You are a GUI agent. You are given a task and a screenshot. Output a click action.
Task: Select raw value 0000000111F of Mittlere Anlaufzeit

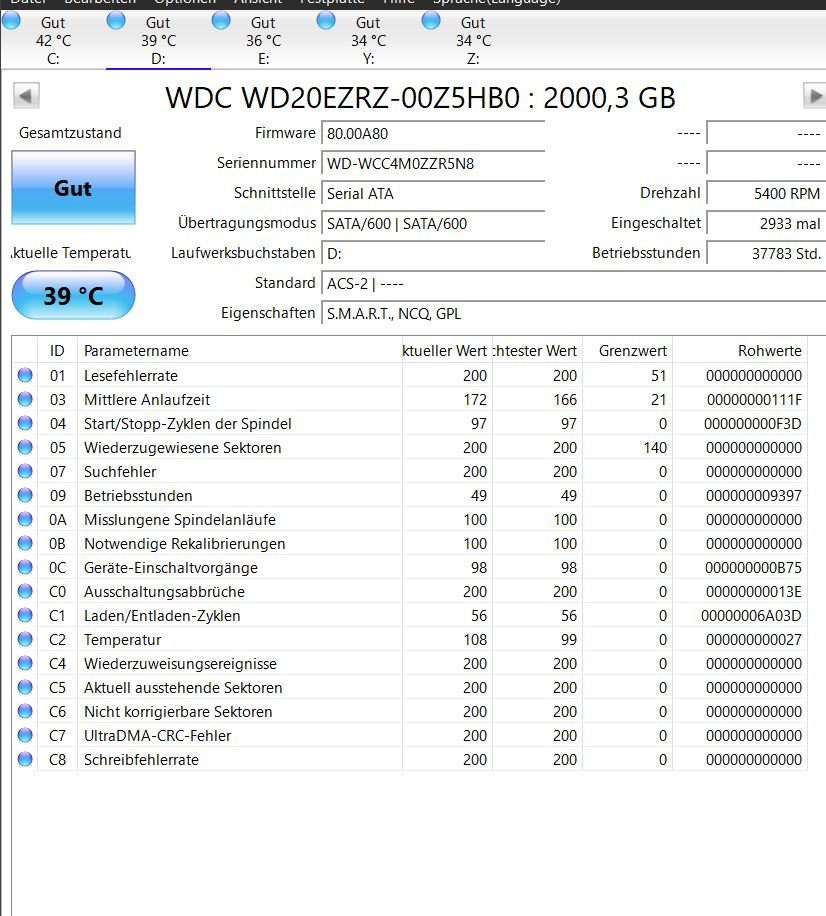754,400
